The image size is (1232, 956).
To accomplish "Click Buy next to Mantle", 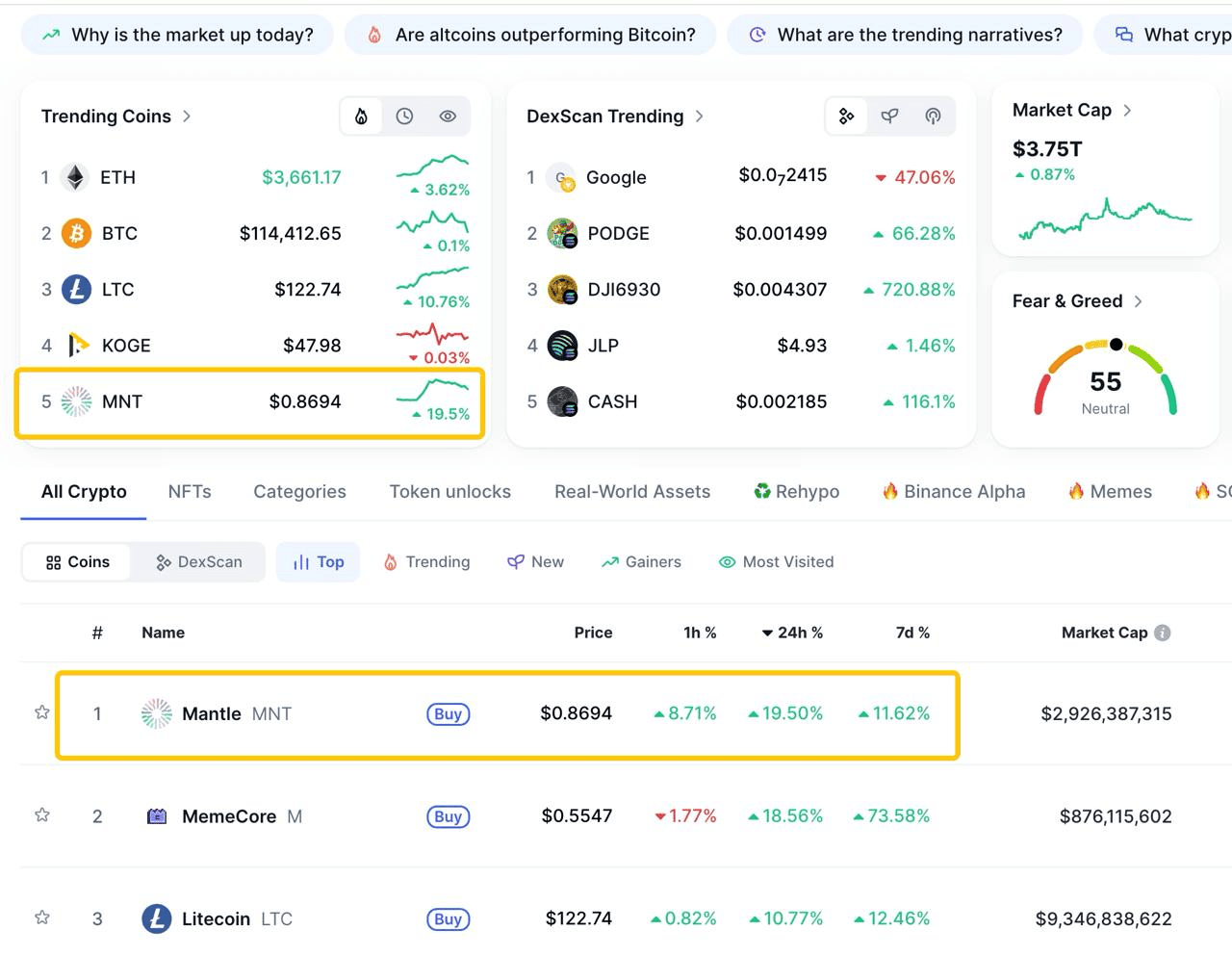I will tap(449, 713).
